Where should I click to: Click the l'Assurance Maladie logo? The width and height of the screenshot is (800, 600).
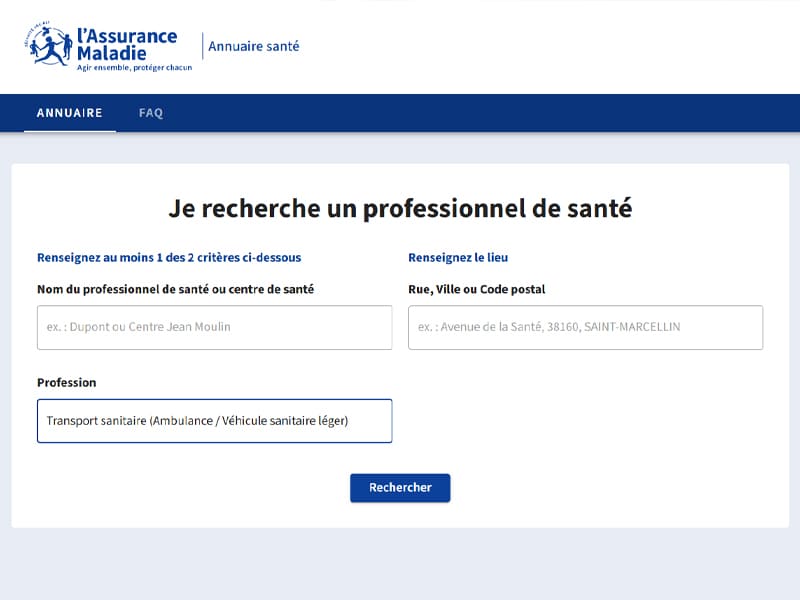[x=108, y=46]
